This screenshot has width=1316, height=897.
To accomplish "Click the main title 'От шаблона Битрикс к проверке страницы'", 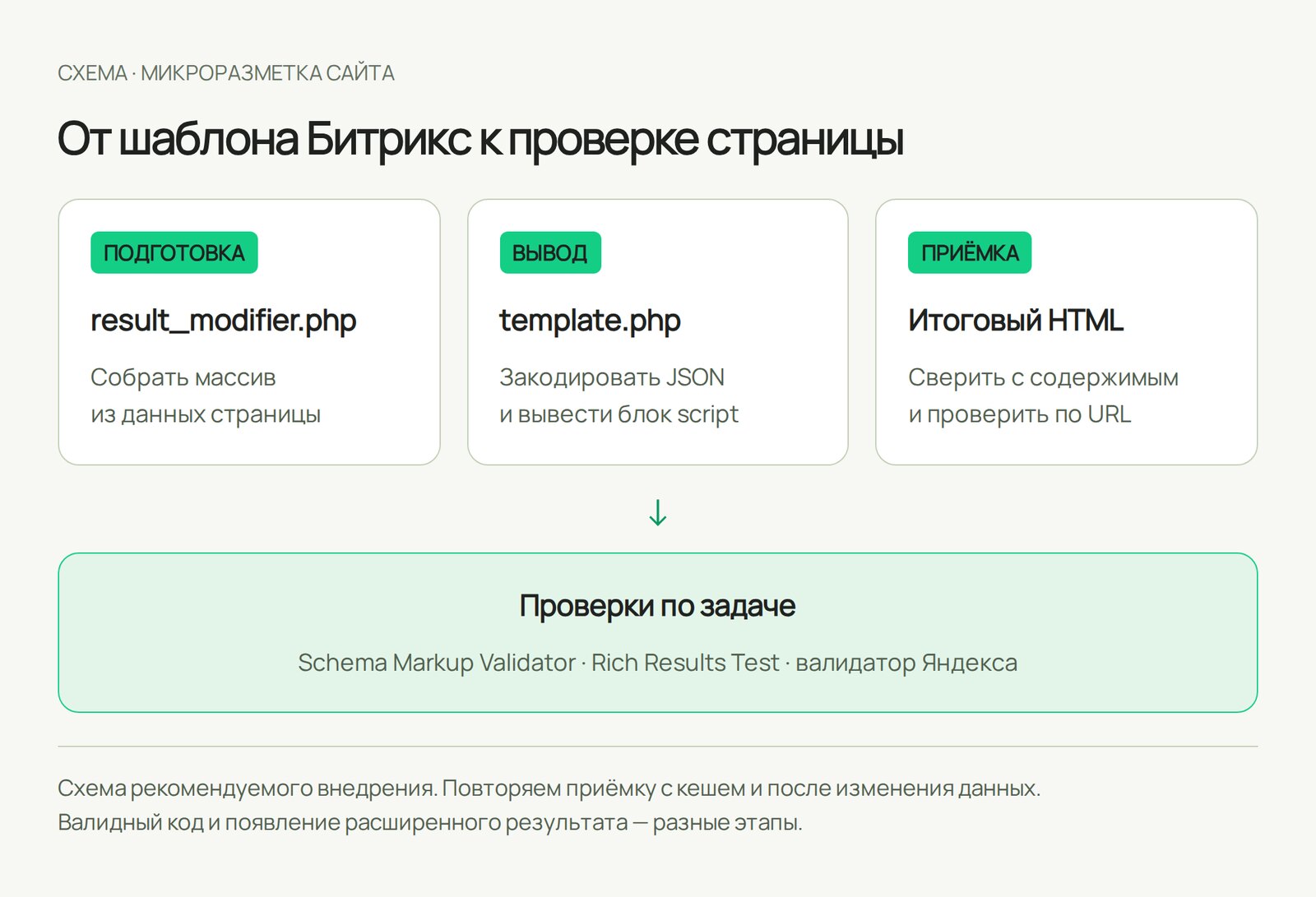I will [481, 139].
